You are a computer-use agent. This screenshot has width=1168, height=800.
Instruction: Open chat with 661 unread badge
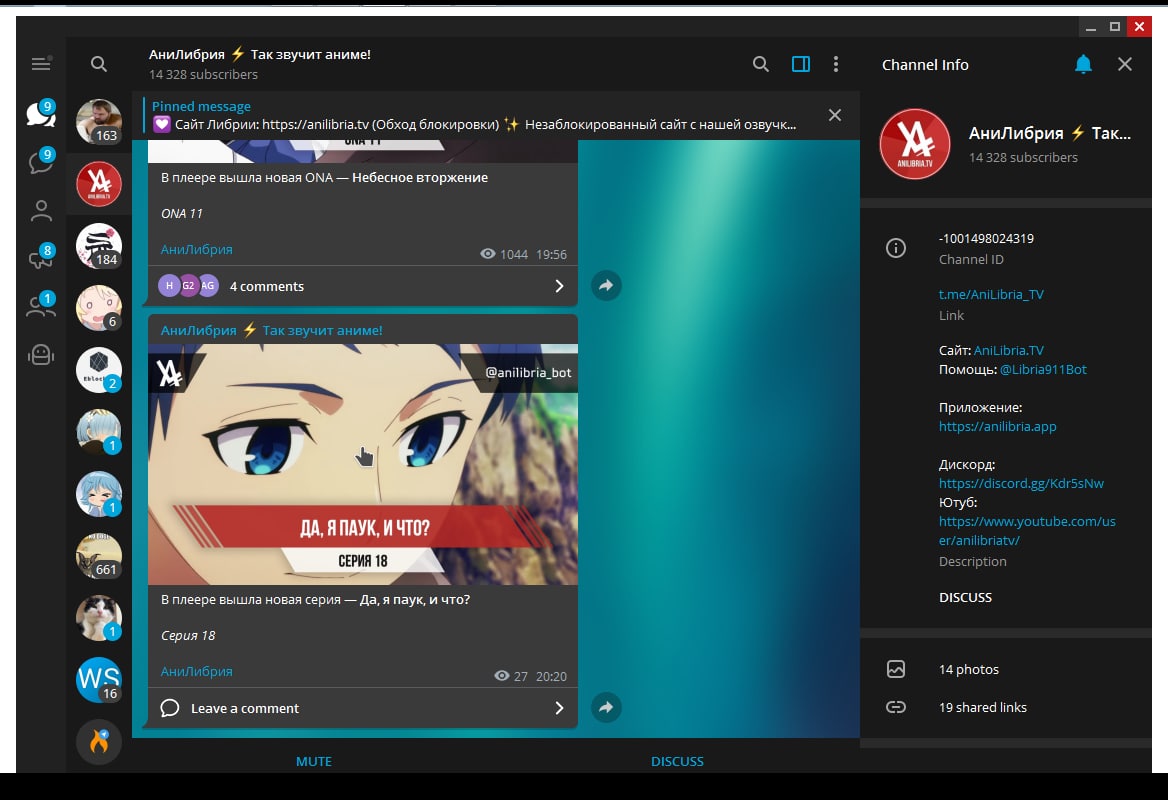coord(98,556)
